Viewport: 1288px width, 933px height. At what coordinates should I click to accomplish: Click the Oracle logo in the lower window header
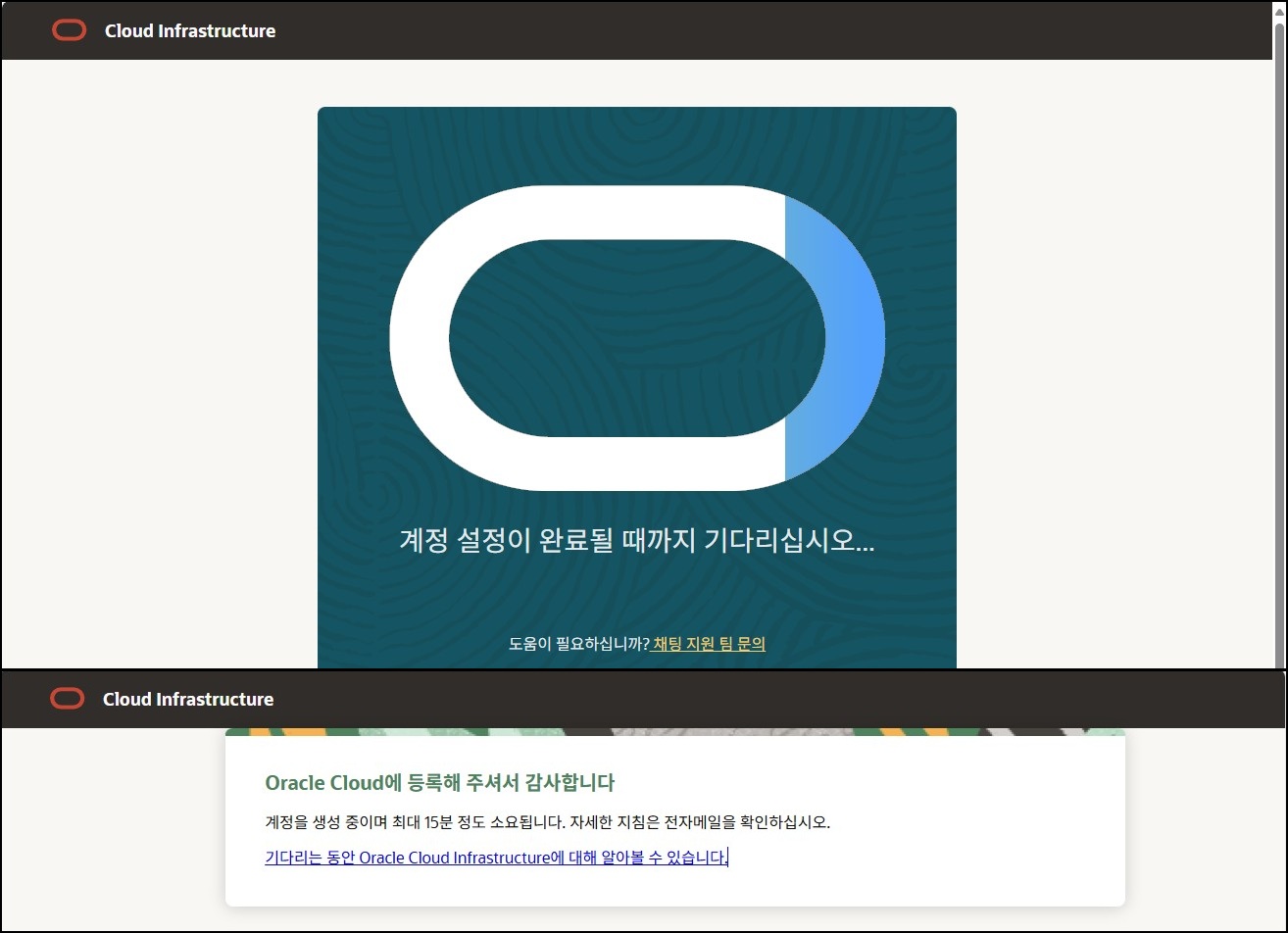[68, 699]
